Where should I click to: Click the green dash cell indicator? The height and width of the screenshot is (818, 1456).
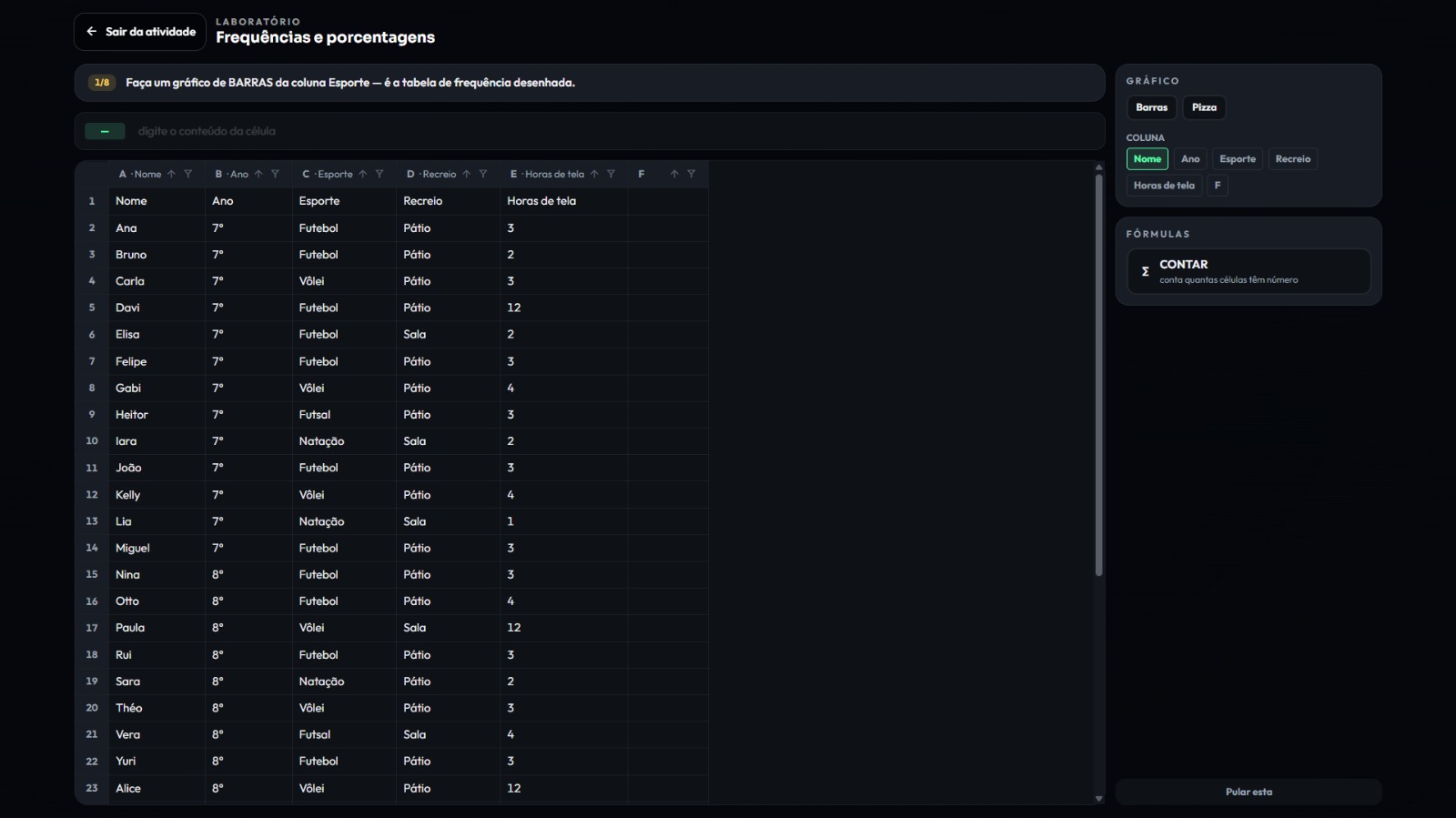coord(105,131)
